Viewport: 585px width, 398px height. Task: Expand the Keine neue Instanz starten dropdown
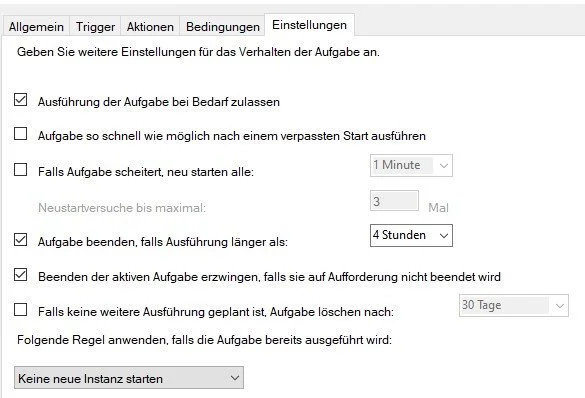click(129, 377)
